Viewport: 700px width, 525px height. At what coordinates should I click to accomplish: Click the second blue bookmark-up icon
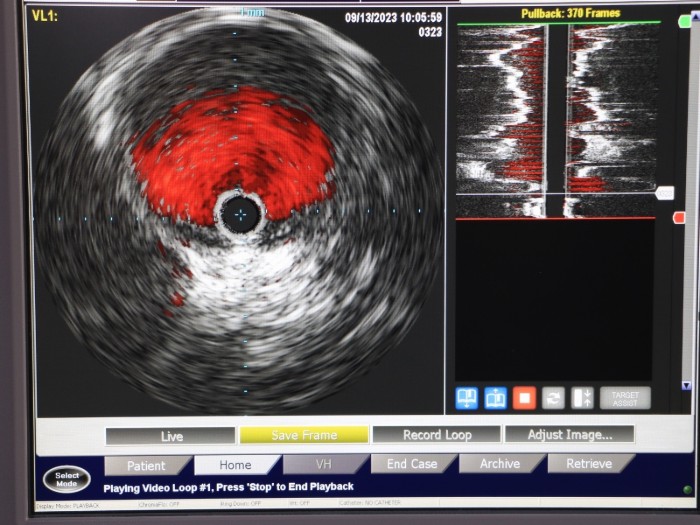pyautogui.click(x=496, y=397)
